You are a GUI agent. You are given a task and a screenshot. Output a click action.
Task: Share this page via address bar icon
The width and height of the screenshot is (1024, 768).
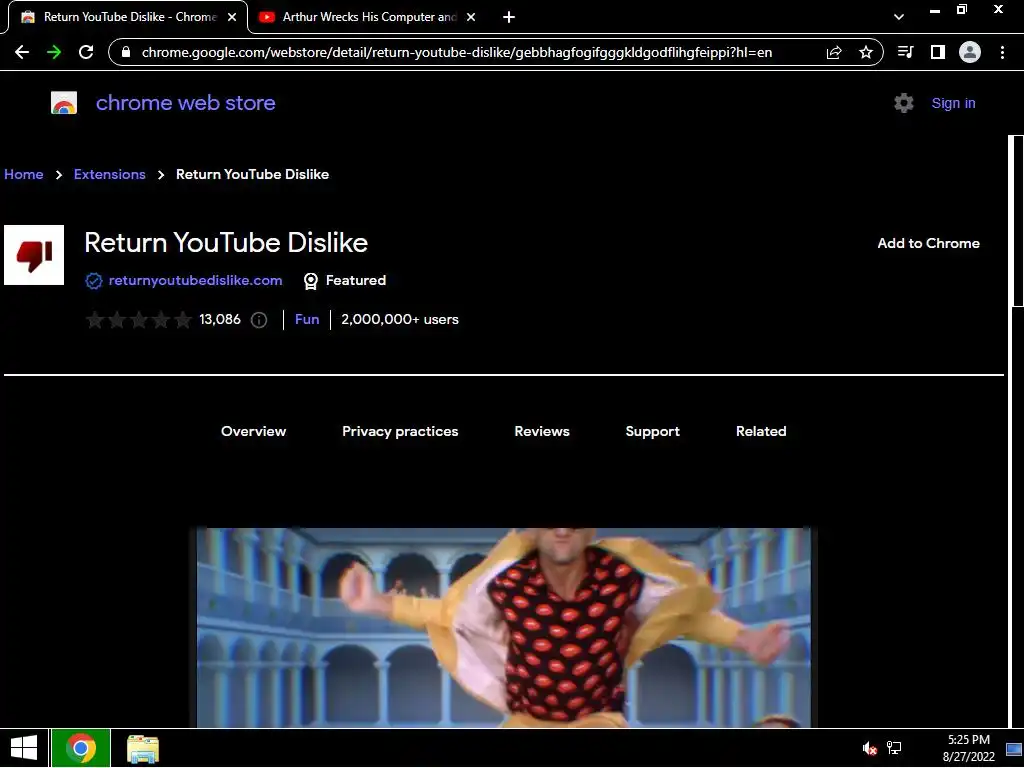pyautogui.click(x=834, y=52)
